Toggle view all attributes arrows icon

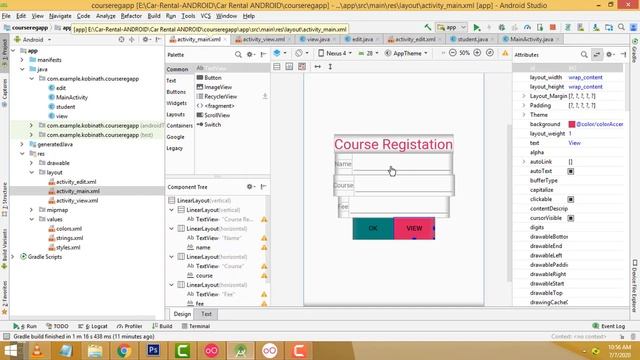click(x=597, y=54)
